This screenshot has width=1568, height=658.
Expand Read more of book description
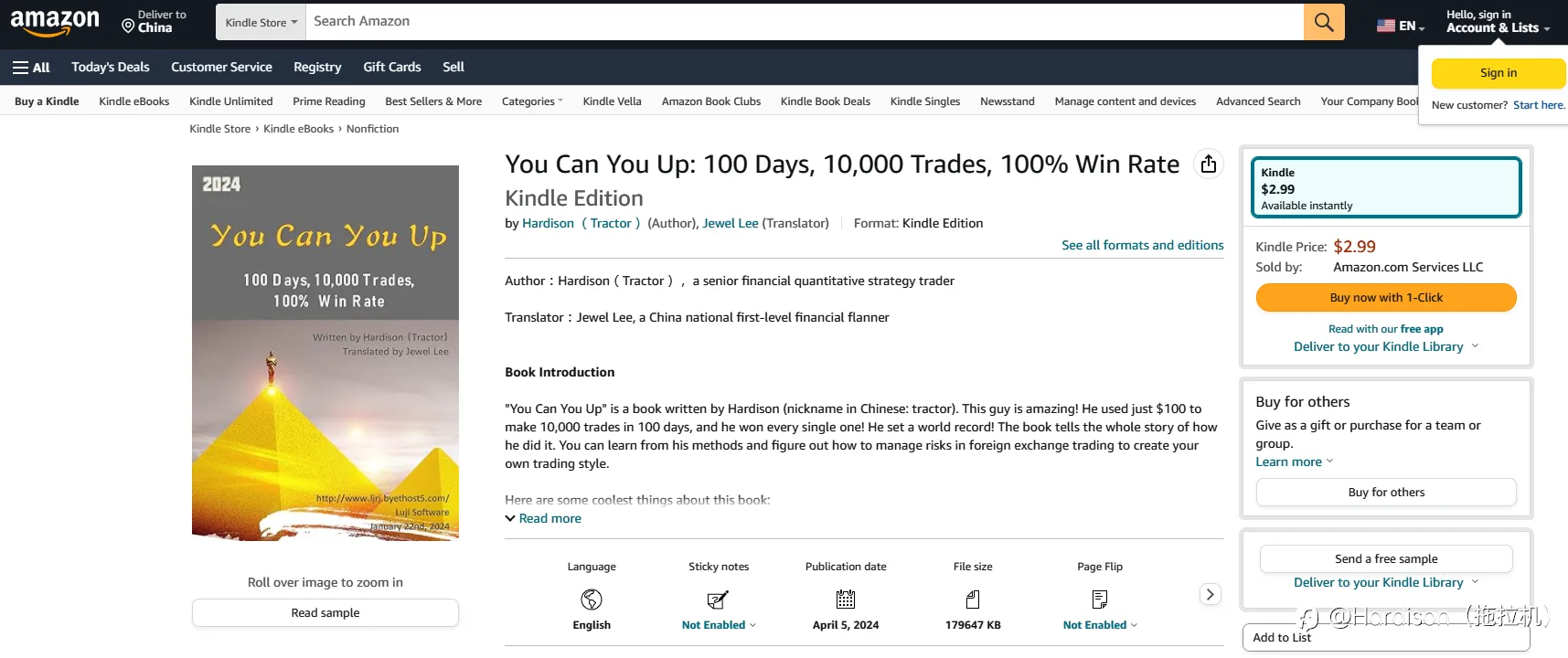click(x=543, y=518)
